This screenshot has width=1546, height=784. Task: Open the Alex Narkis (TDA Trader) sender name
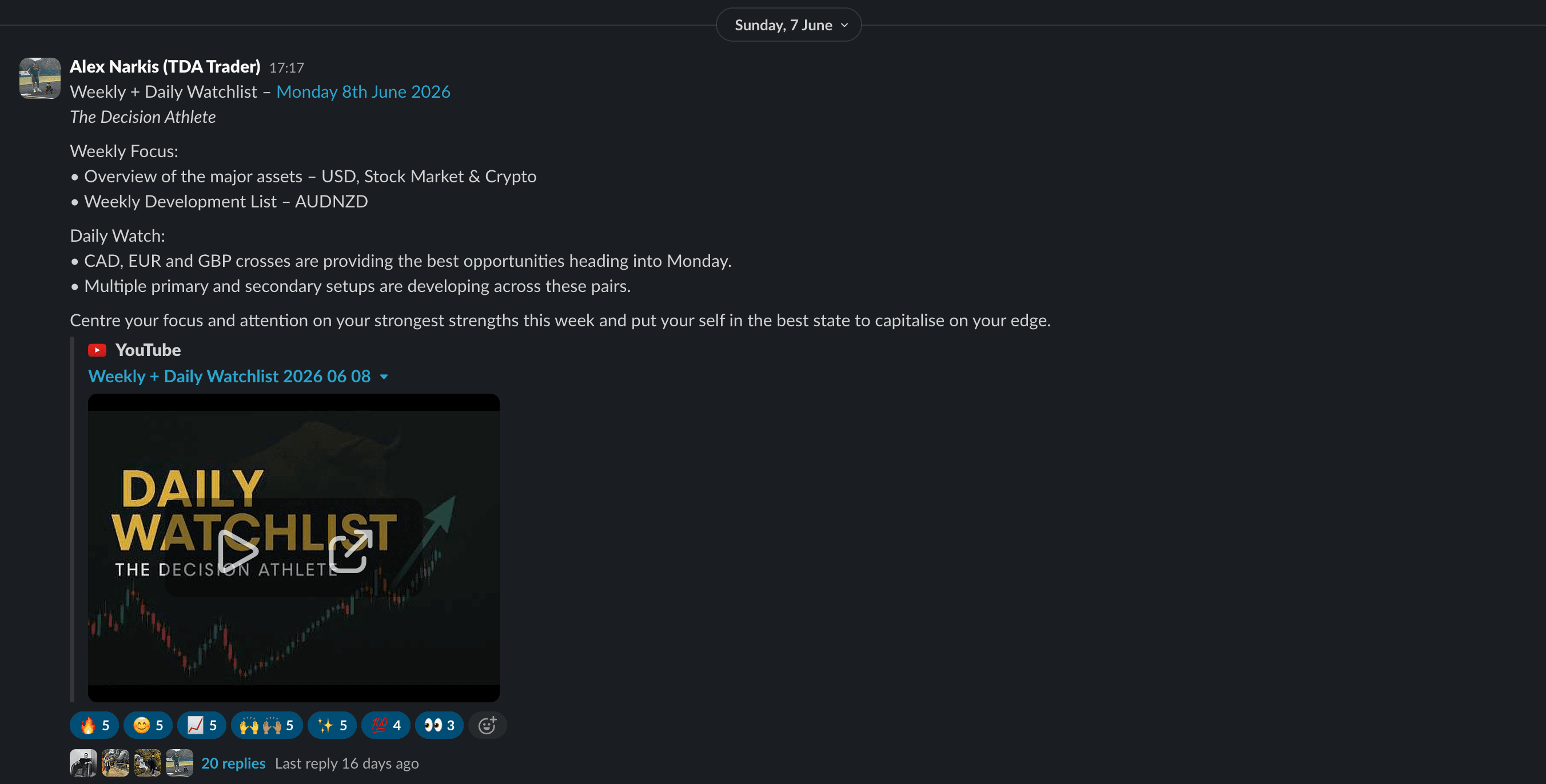point(165,67)
